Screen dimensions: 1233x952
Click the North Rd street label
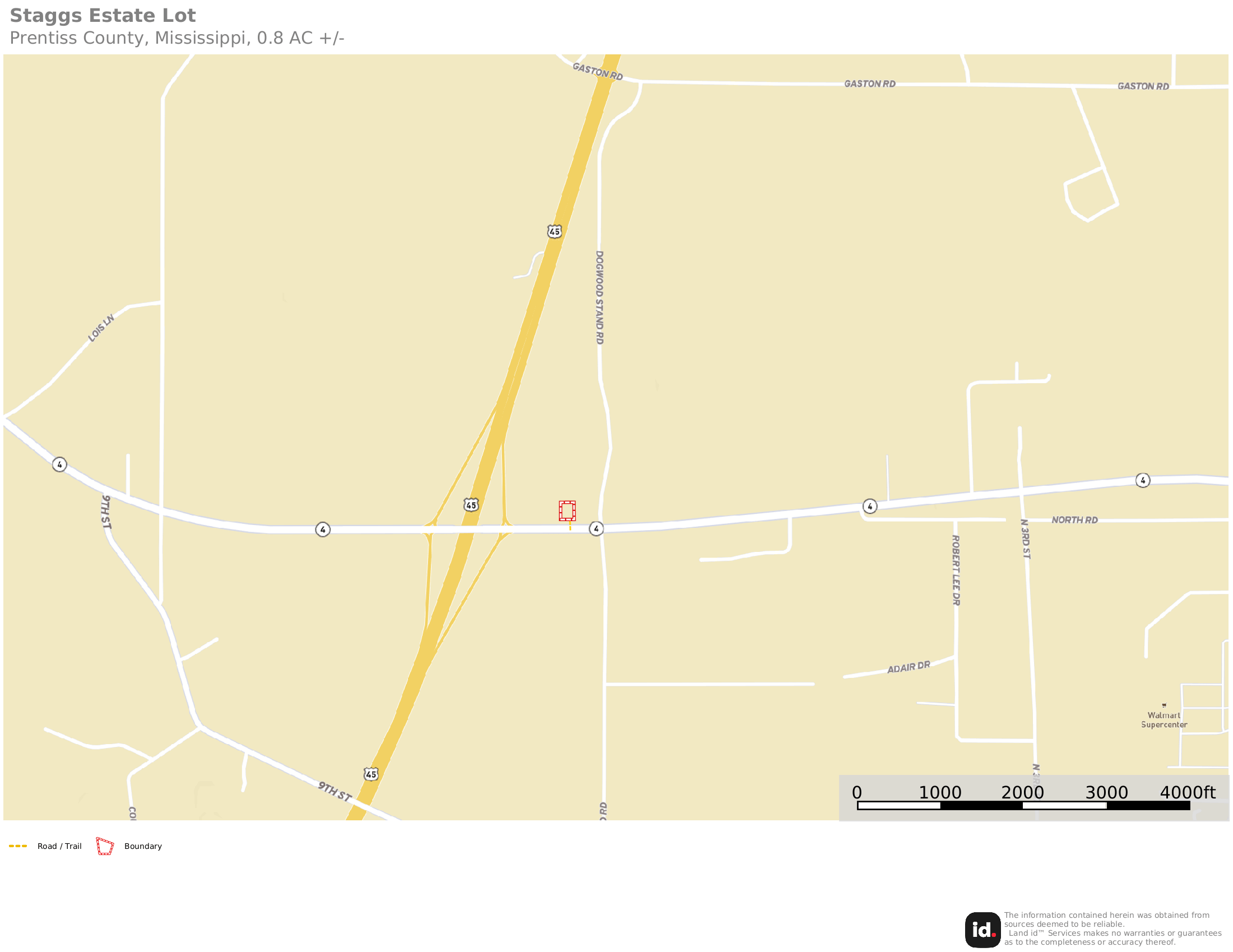click(1074, 520)
